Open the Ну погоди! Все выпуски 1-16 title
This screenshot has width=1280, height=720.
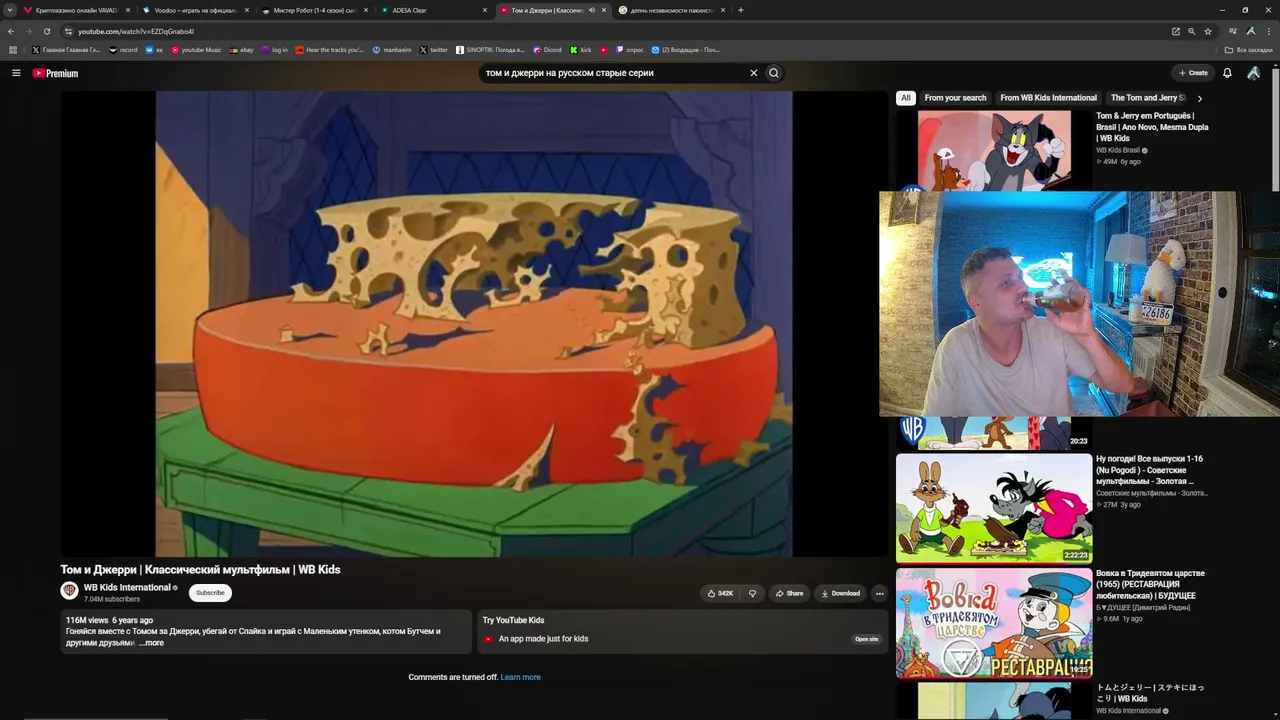[1149, 470]
